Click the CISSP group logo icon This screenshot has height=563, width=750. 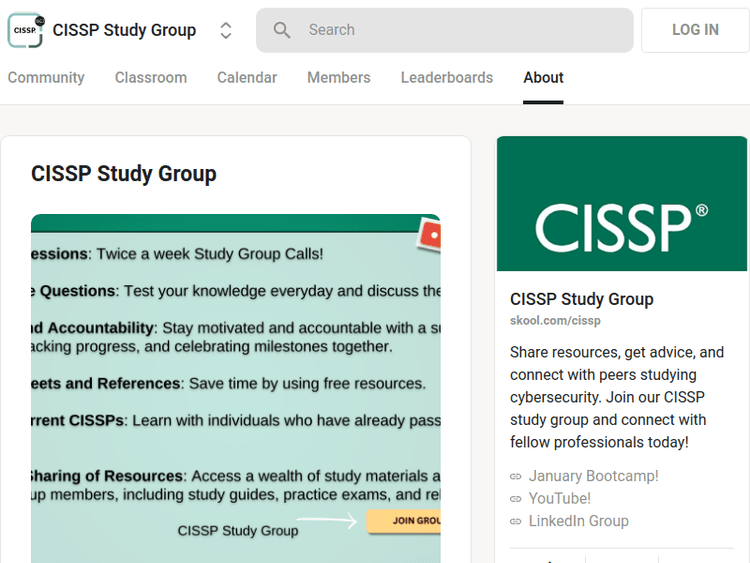point(26,30)
